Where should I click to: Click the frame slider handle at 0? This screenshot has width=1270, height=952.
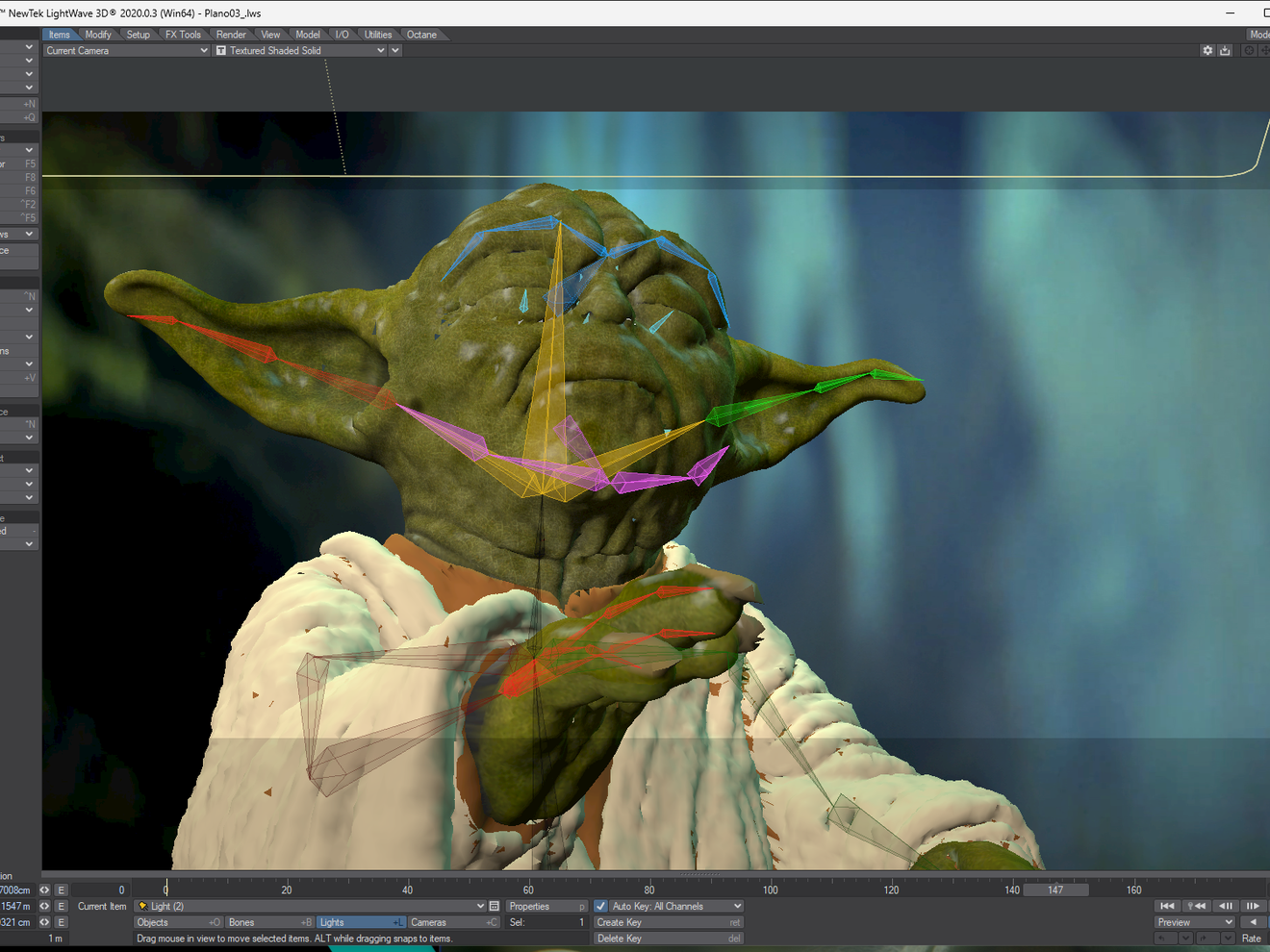click(165, 889)
